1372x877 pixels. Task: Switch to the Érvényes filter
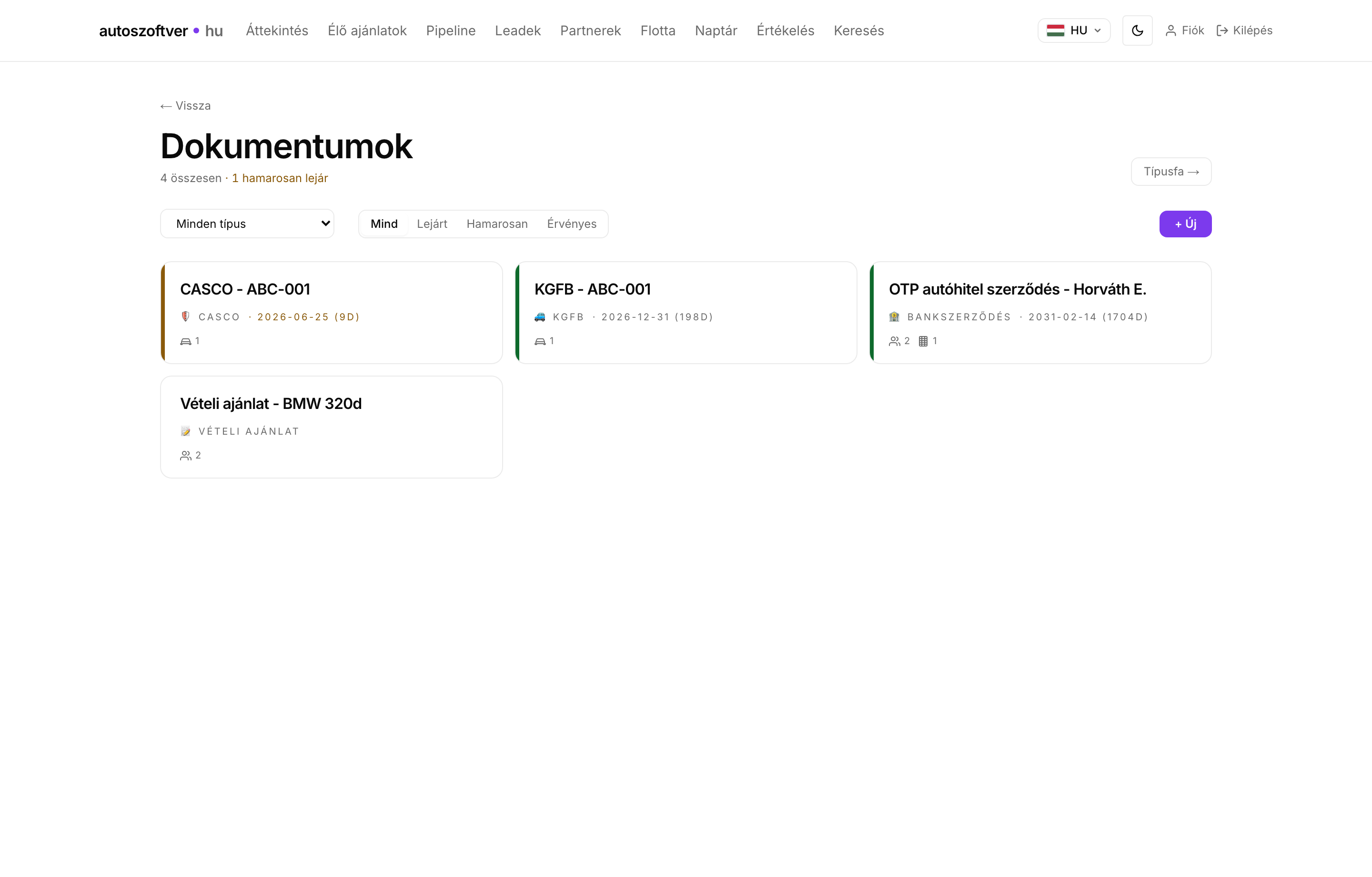coord(572,224)
